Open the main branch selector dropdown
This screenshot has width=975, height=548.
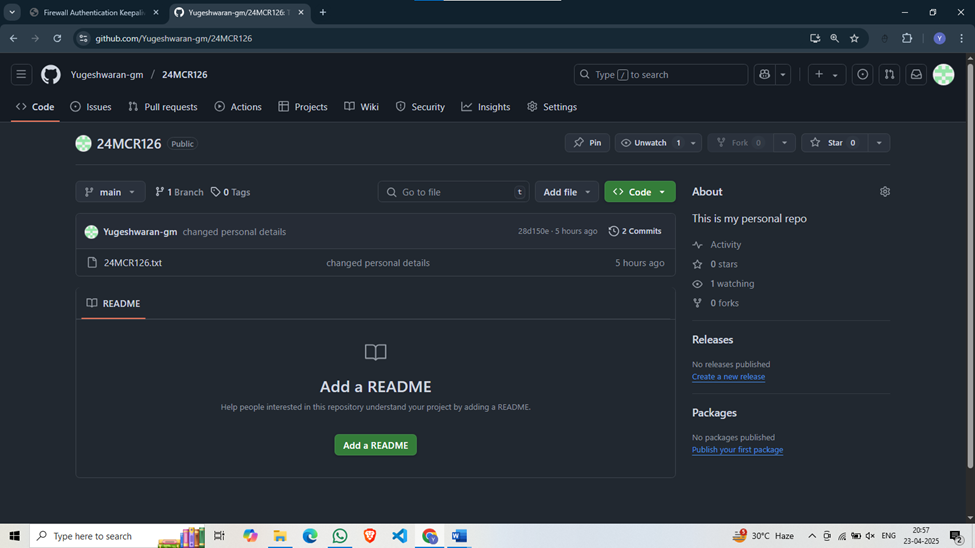[110, 192]
